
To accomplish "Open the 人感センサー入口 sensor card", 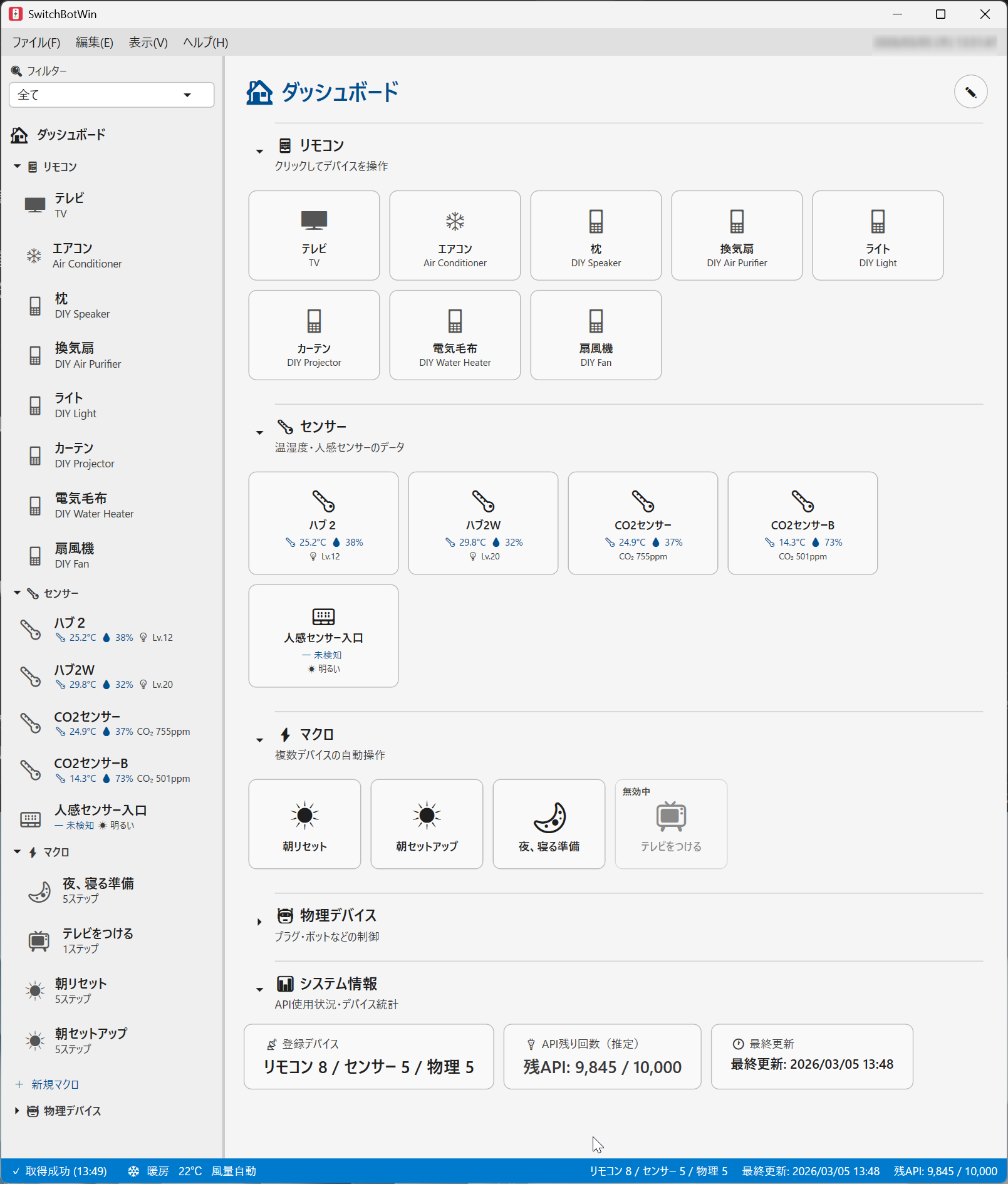I will tap(323, 636).
